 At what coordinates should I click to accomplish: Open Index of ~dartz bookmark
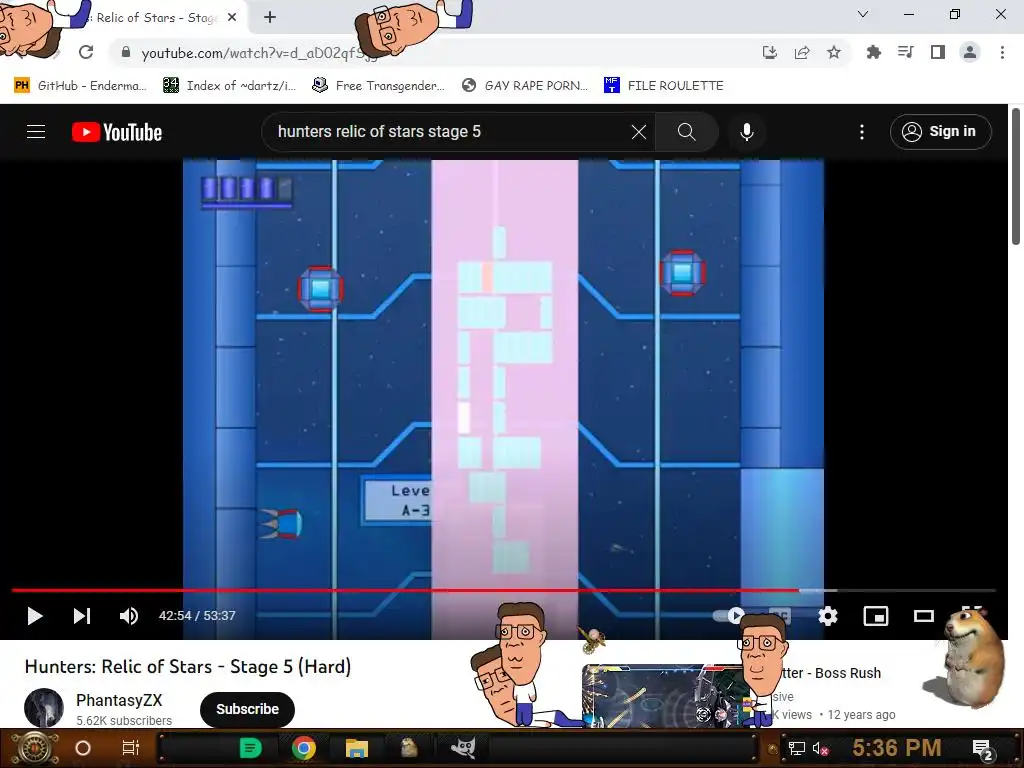230,86
